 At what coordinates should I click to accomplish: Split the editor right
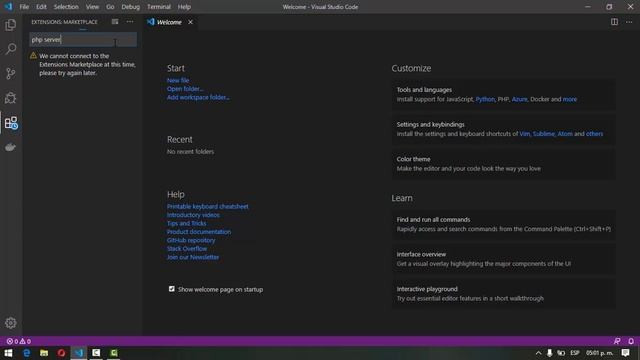pyautogui.click(x=614, y=22)
